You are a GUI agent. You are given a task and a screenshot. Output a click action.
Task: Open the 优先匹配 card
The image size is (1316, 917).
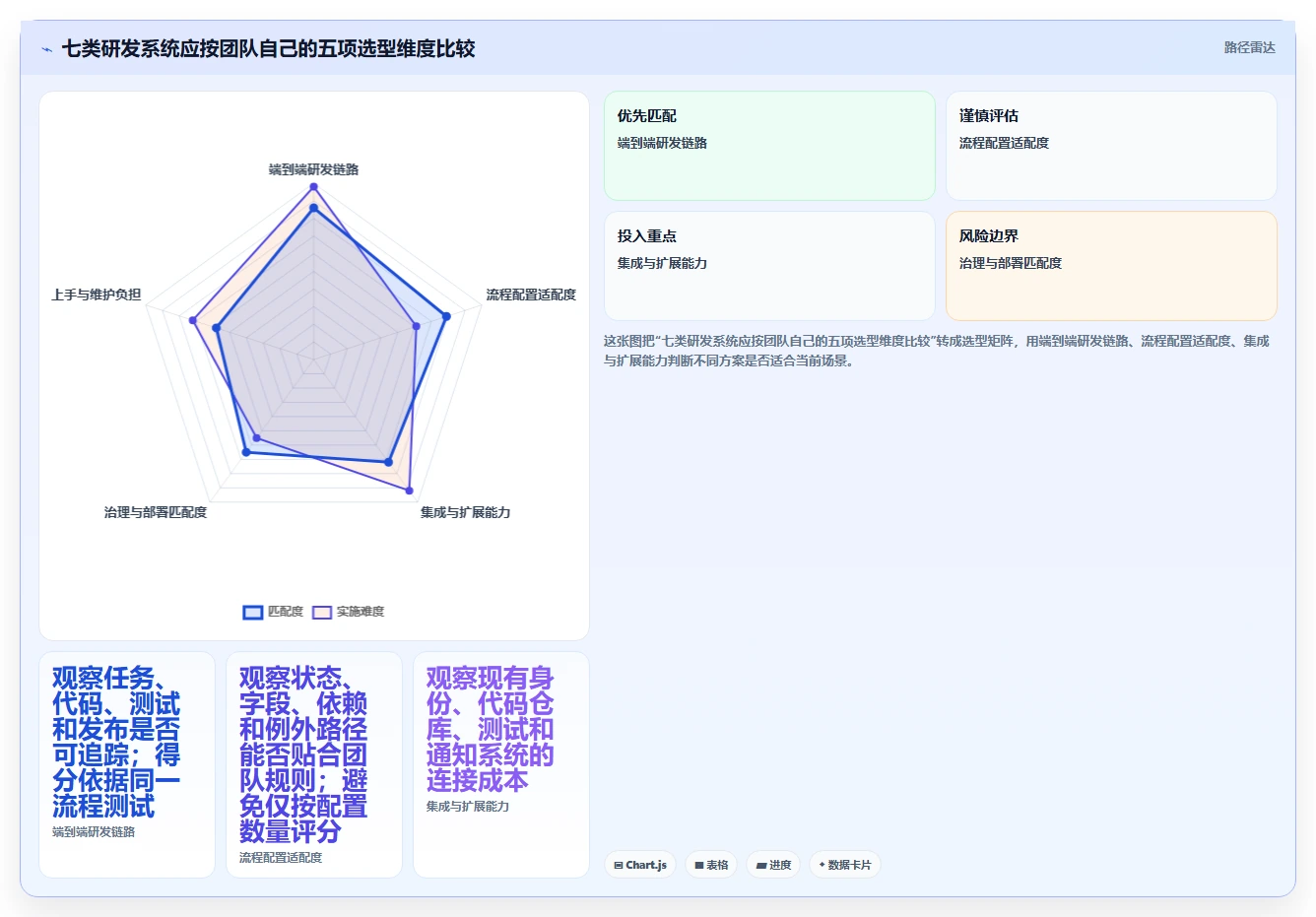pos(769,146)
